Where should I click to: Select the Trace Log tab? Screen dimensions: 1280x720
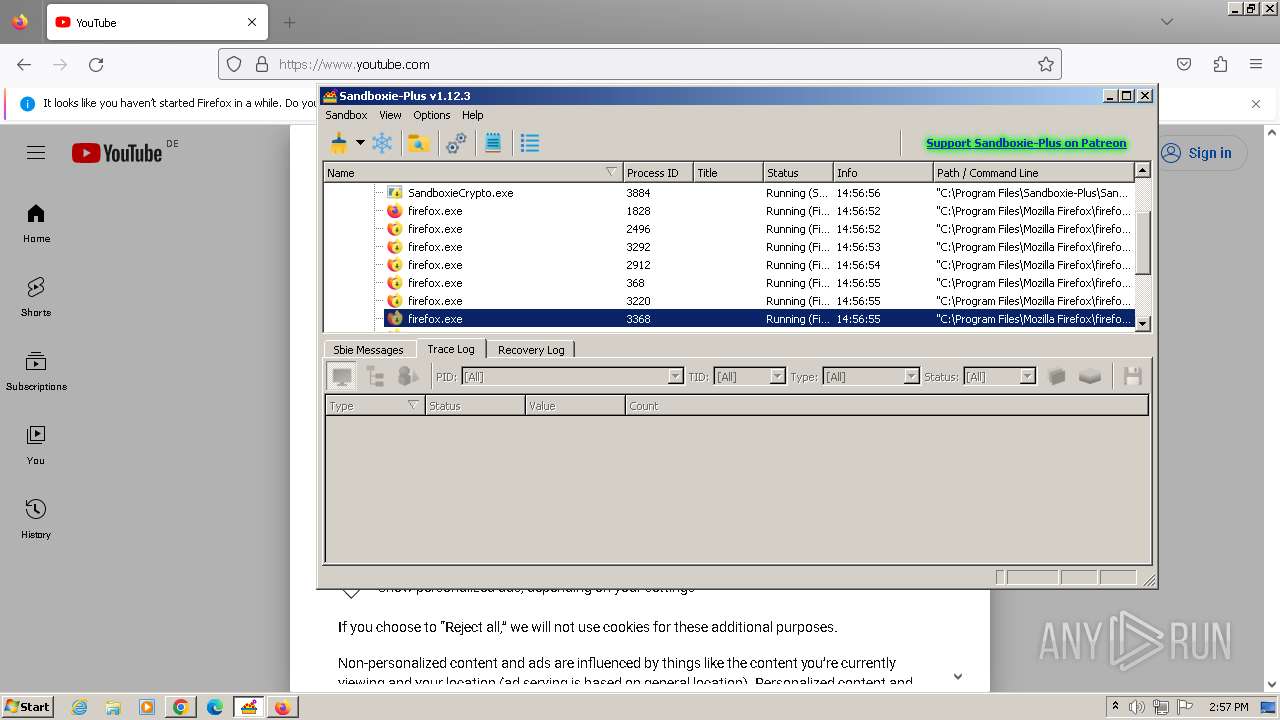[451, 349]
